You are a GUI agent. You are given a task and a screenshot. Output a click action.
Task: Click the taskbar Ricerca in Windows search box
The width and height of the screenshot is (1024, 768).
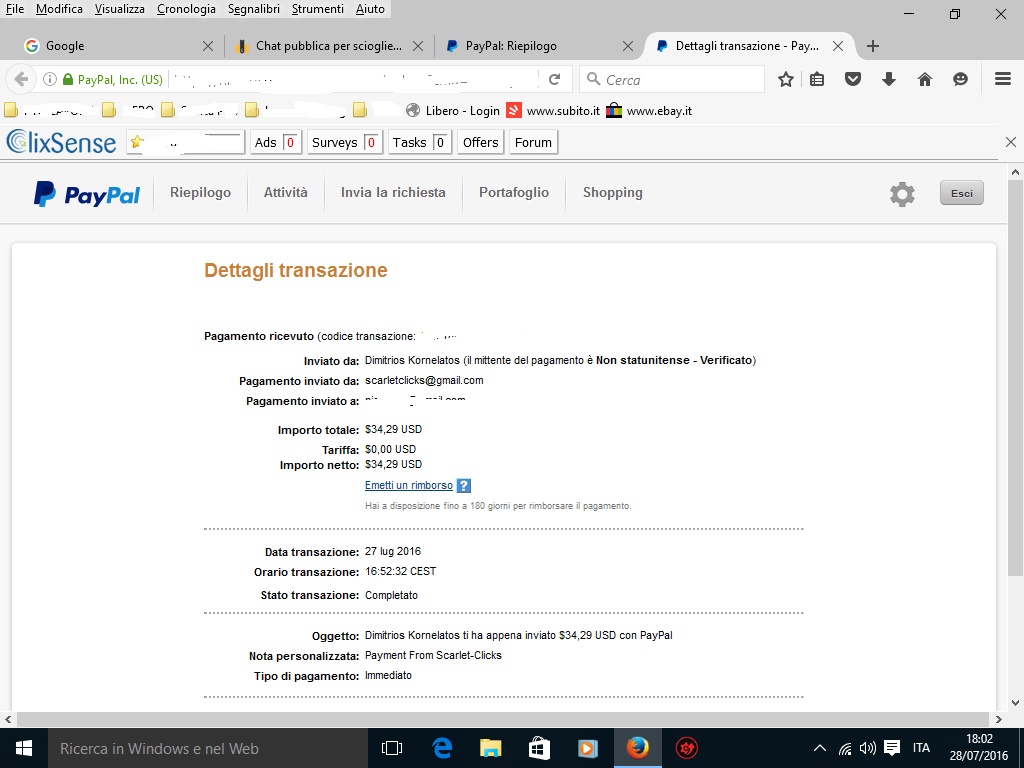pyautogui.click(x=208, y=748)
